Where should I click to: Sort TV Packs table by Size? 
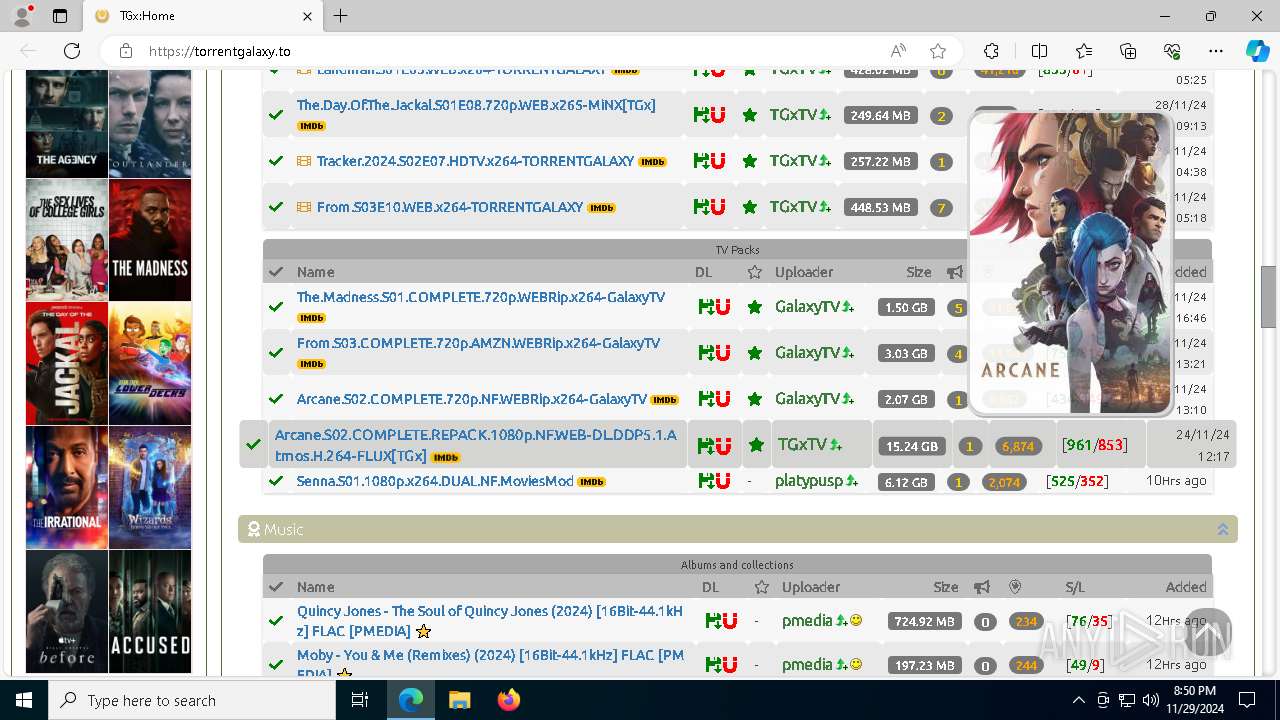pyautogui.click(x=918, y=272)
